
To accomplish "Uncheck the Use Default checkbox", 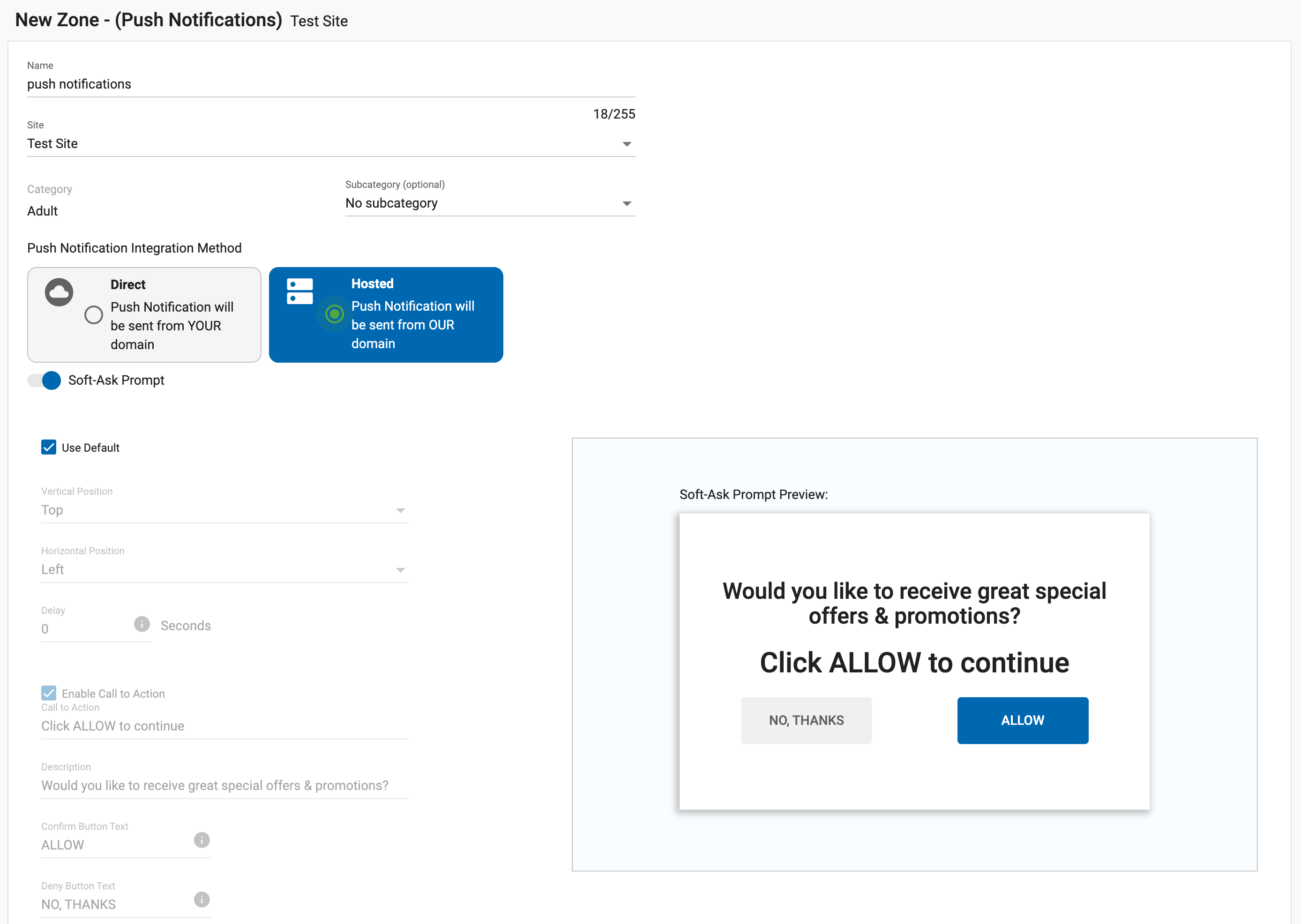I will pos(49,447).
